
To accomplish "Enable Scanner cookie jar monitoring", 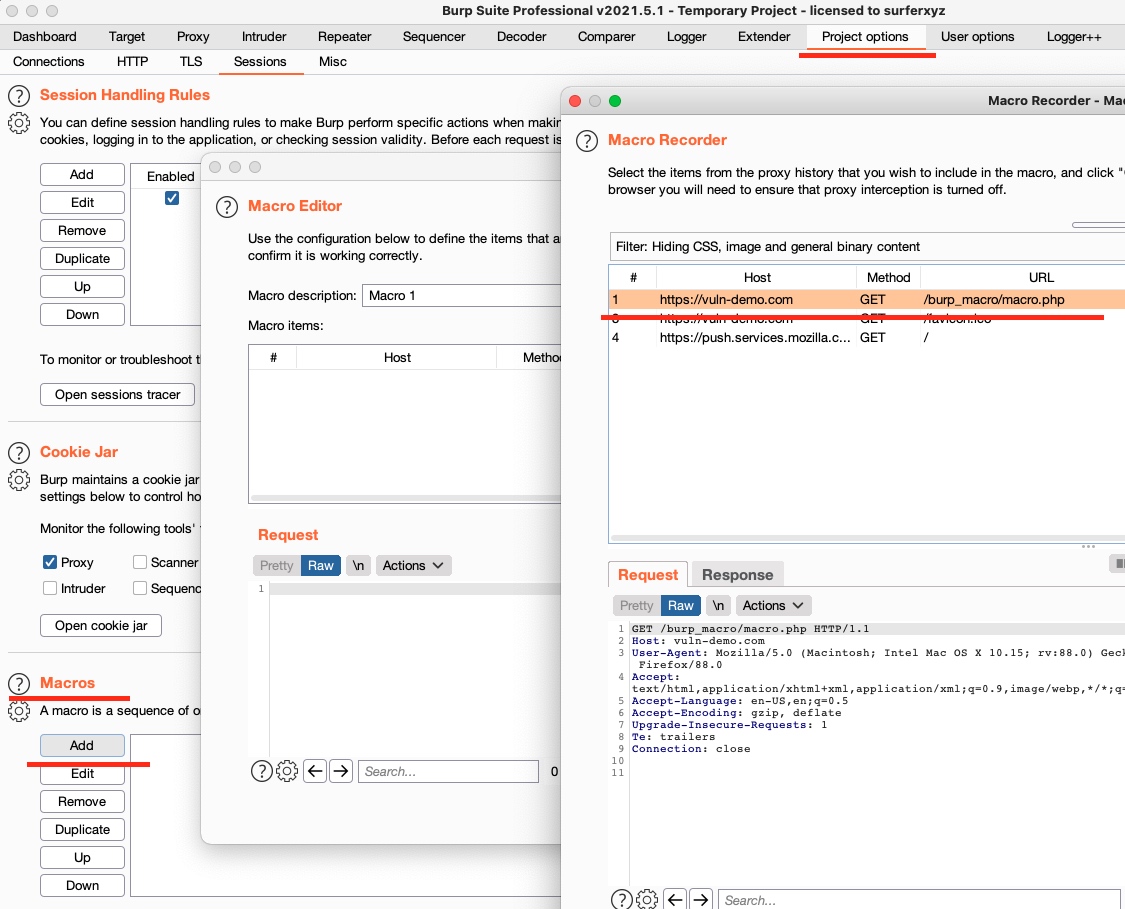I will (x=140, y=562).
